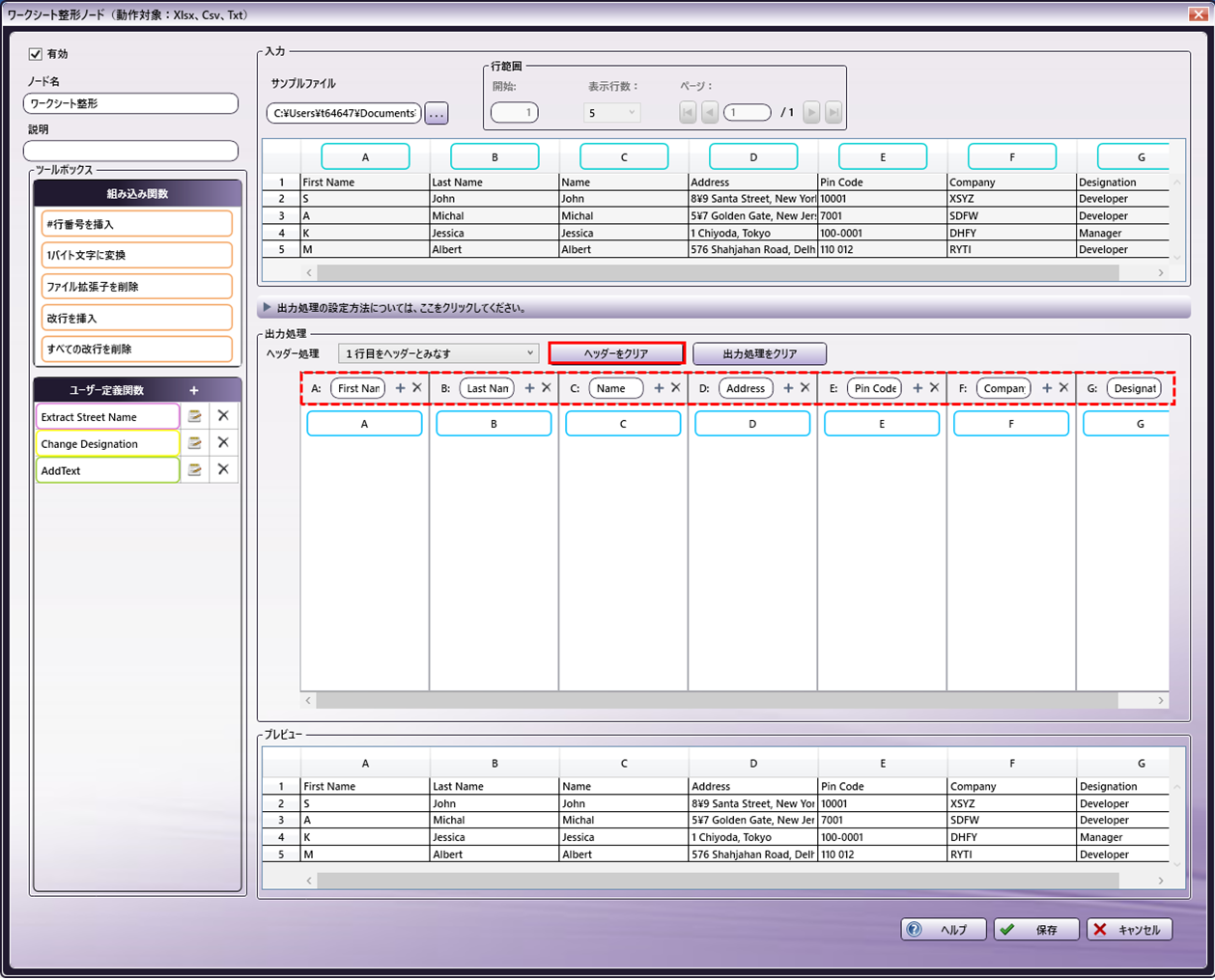Viewport: 1215px width, 980px height.
Task: Go to last page icon
Action: [834, 112]
